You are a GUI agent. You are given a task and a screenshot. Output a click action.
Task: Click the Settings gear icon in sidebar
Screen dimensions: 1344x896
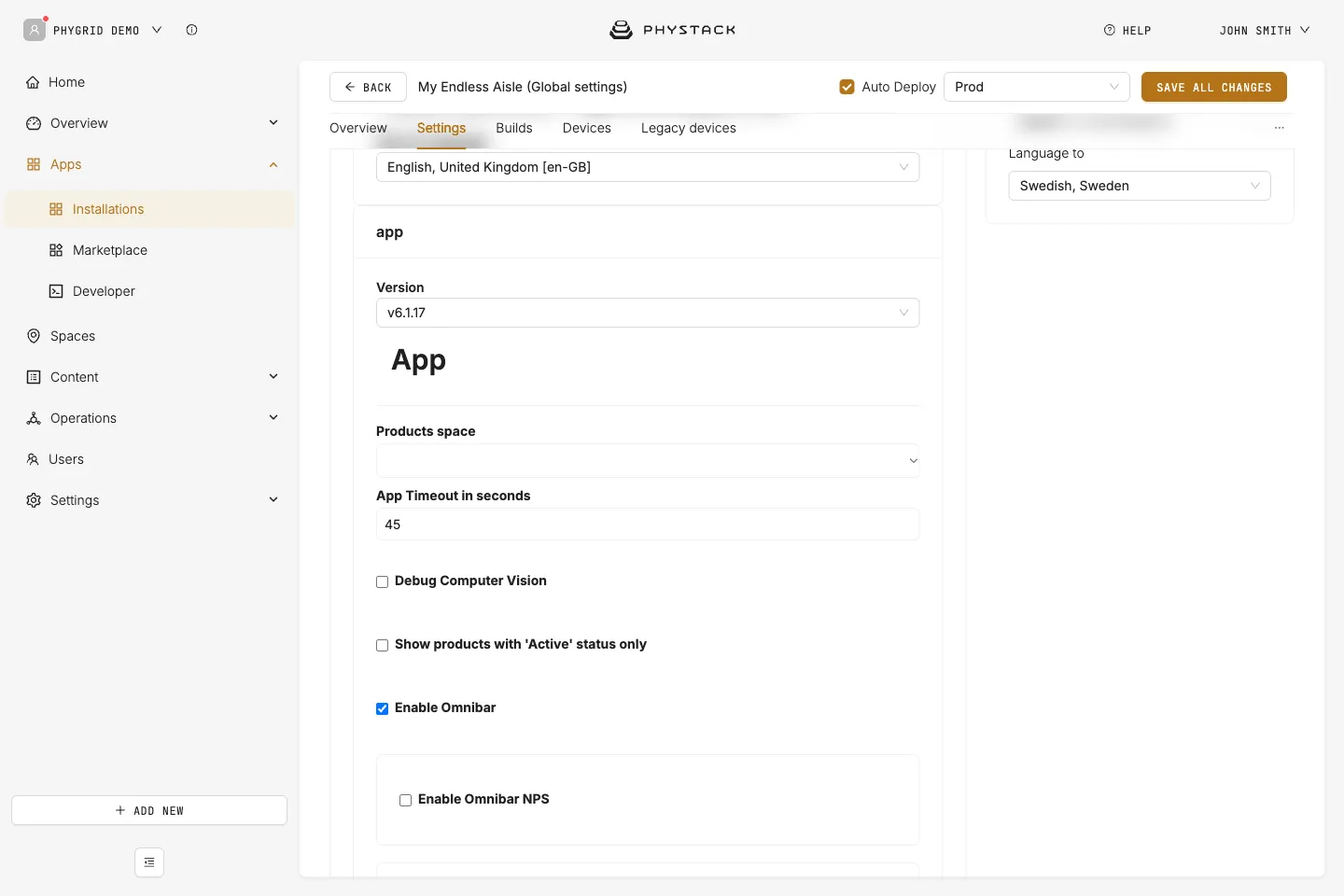[34, 500]
